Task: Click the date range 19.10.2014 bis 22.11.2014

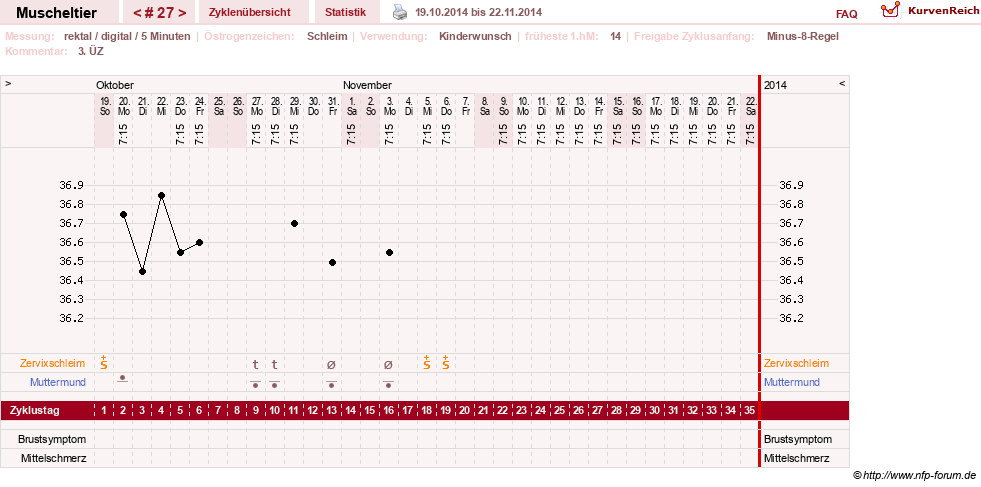Action: [479, 12]
